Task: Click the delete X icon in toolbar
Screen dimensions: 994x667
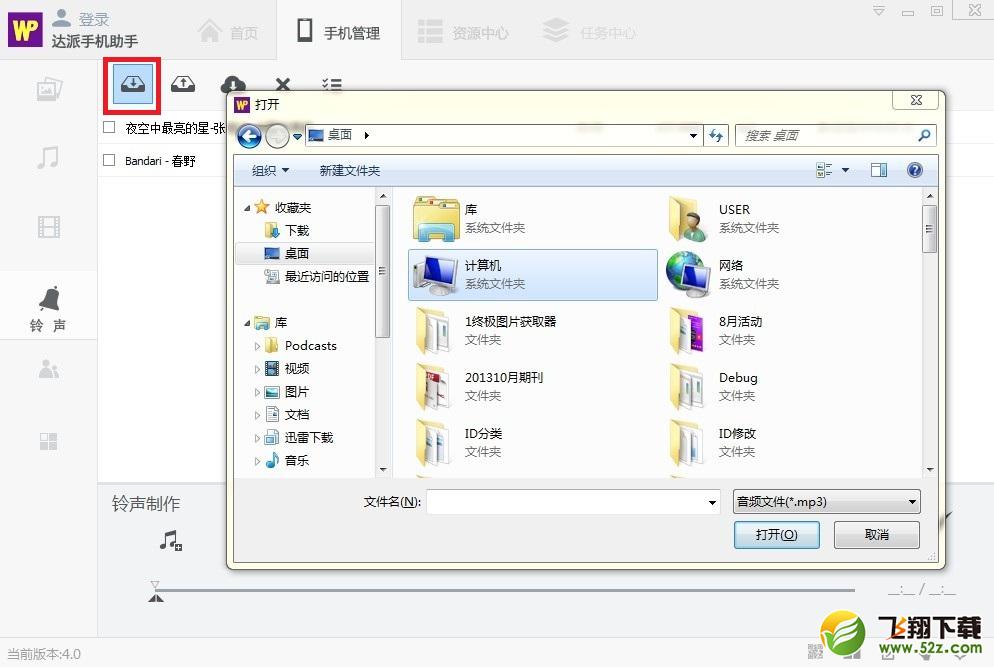Action: coord(283,84)
